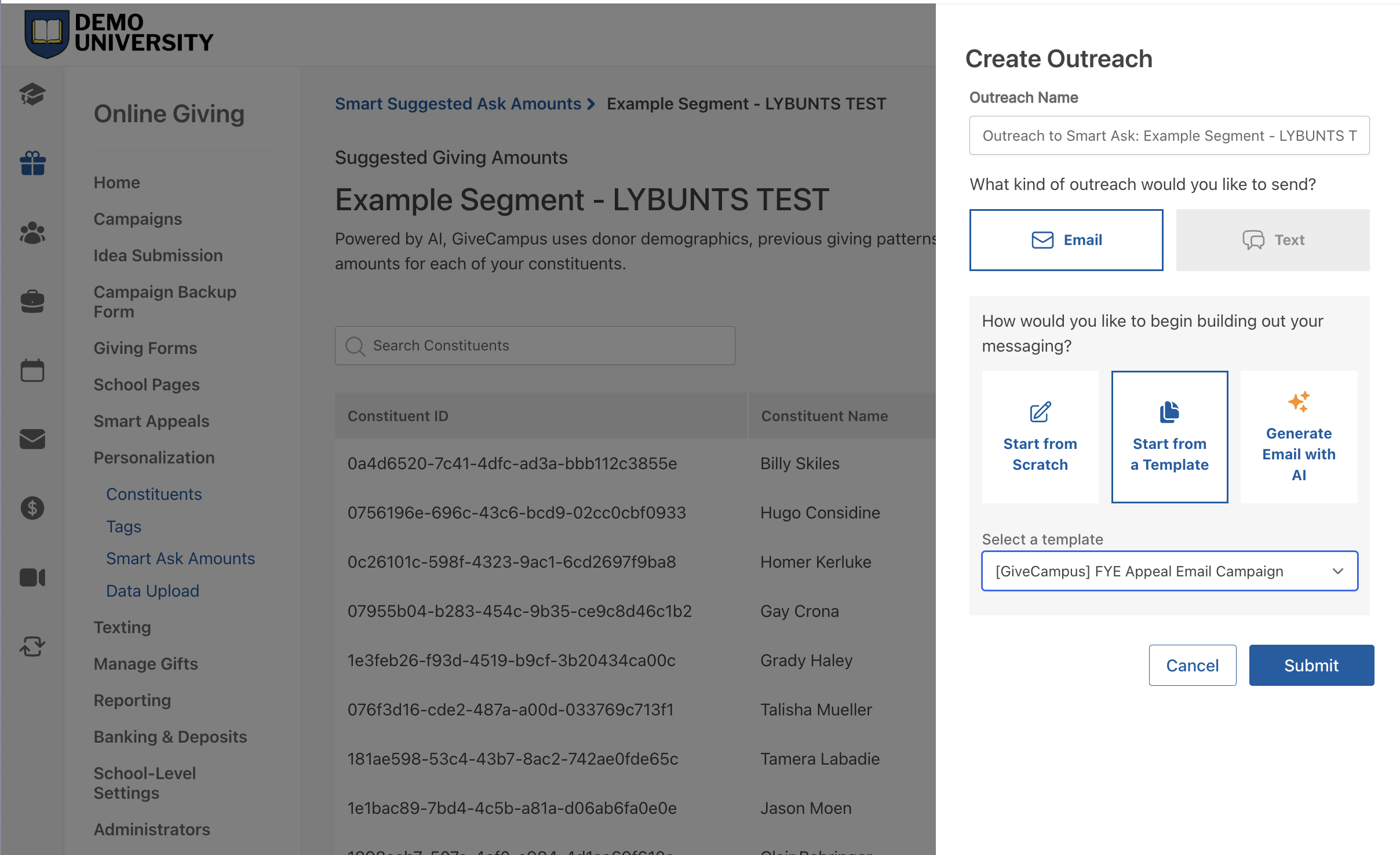Image resolution: width=1400 pixels, height=855 pixels.
Task: Open Administrators menu item
Action: 152,830
